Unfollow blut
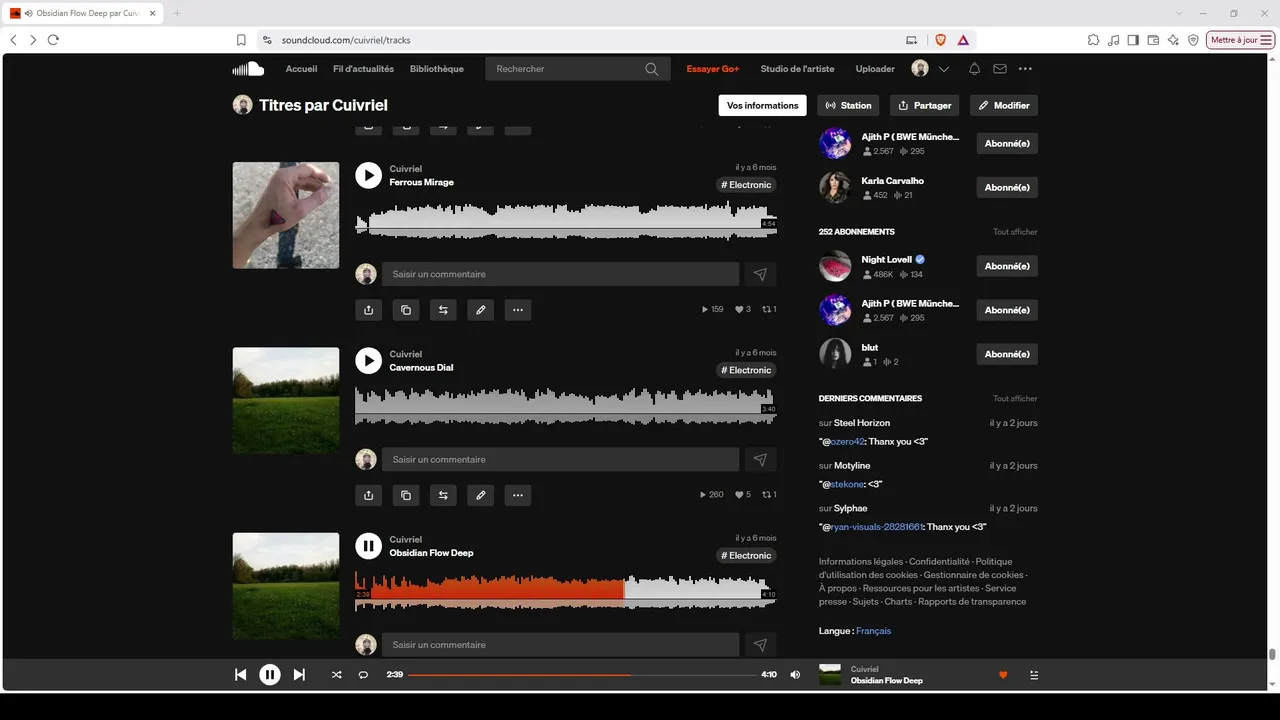This screenshot has width=1280, height=720. (1007, 354)
